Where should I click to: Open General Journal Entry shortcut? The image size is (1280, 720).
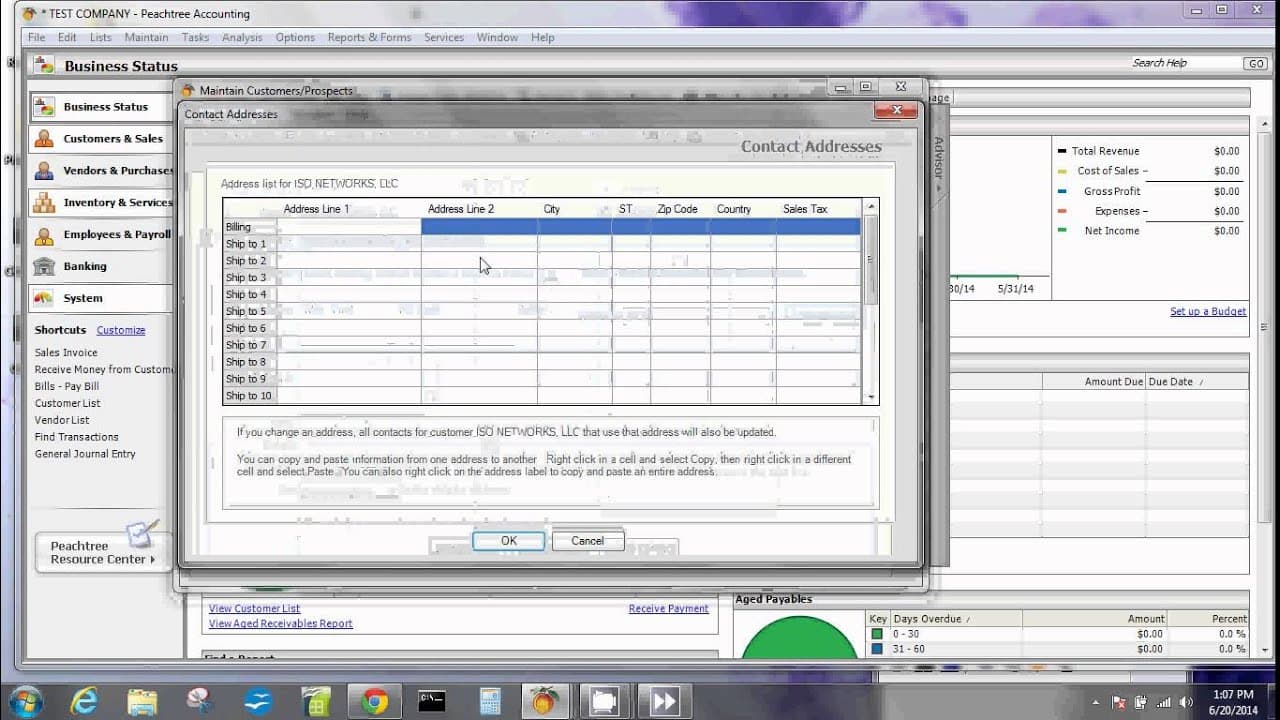(x=85, y=454)
